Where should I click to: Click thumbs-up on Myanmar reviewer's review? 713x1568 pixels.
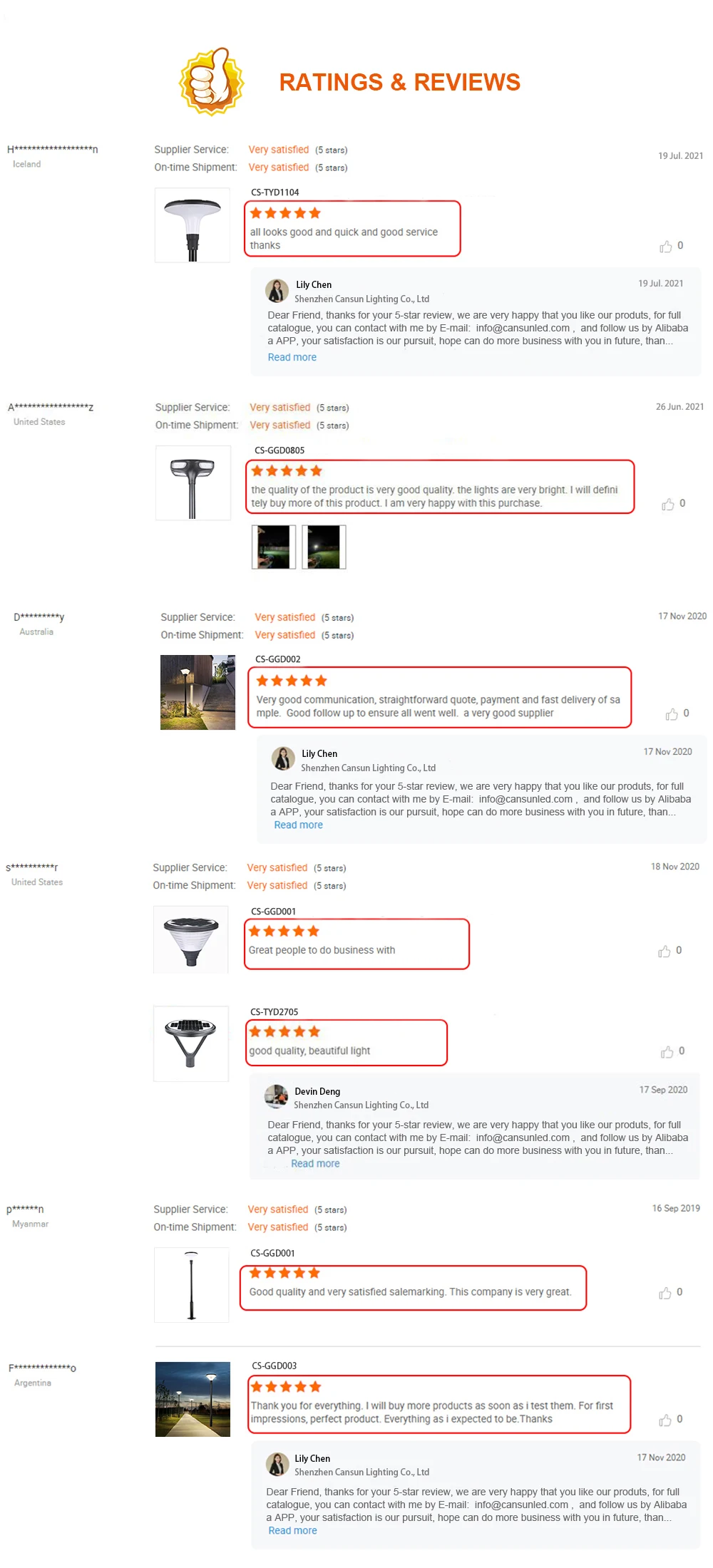pyautogui.click(x=665, y=1292)
